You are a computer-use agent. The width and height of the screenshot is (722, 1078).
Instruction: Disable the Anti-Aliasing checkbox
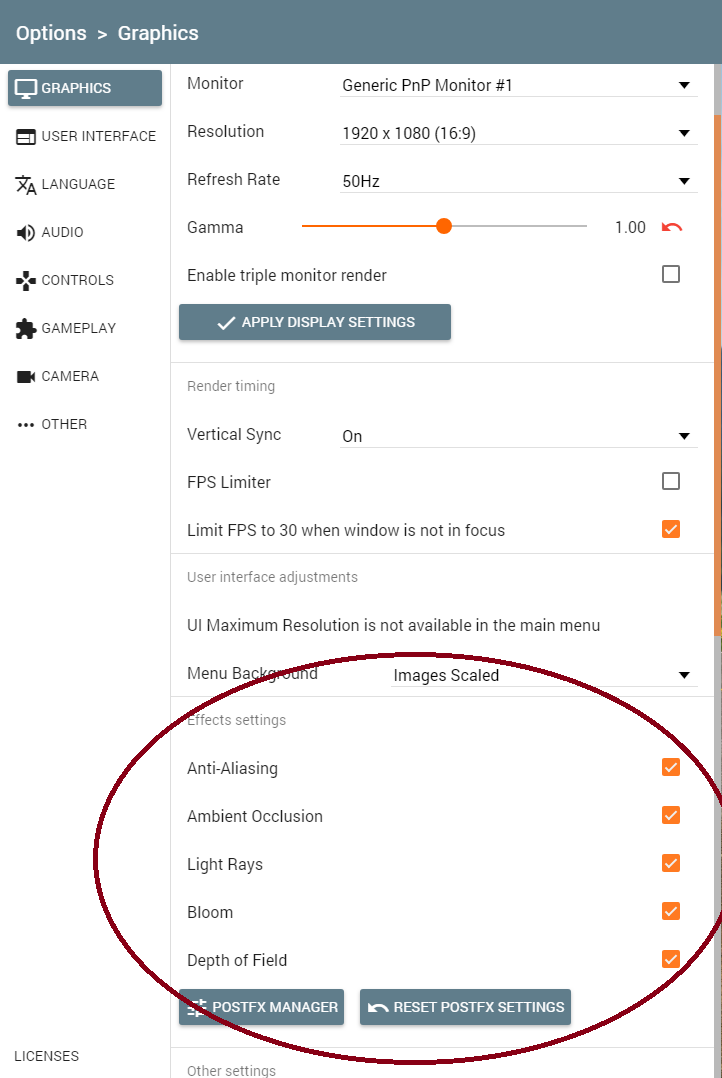coord(671,767)
